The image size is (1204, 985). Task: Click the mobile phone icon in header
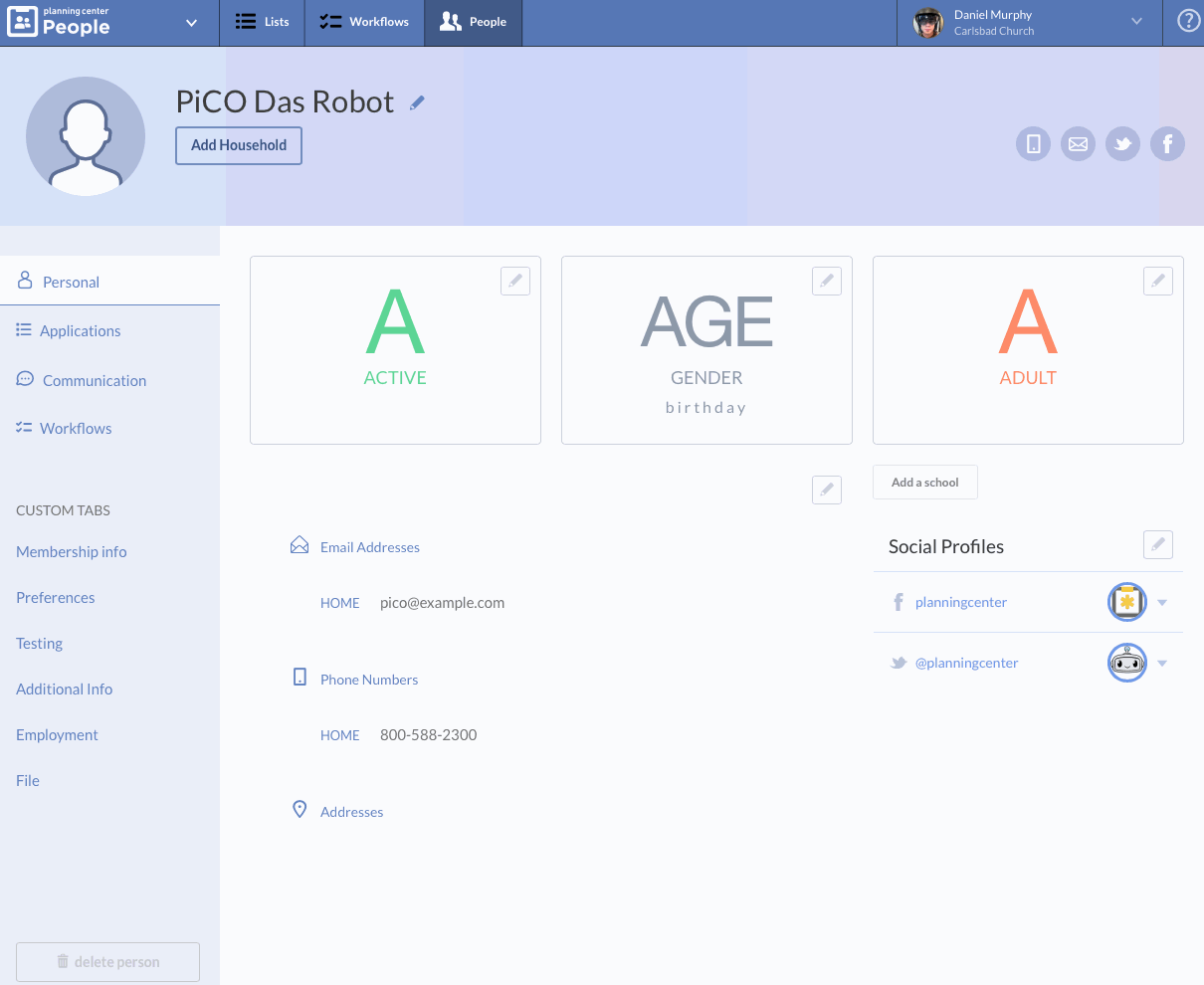(x=1033, y=144)
